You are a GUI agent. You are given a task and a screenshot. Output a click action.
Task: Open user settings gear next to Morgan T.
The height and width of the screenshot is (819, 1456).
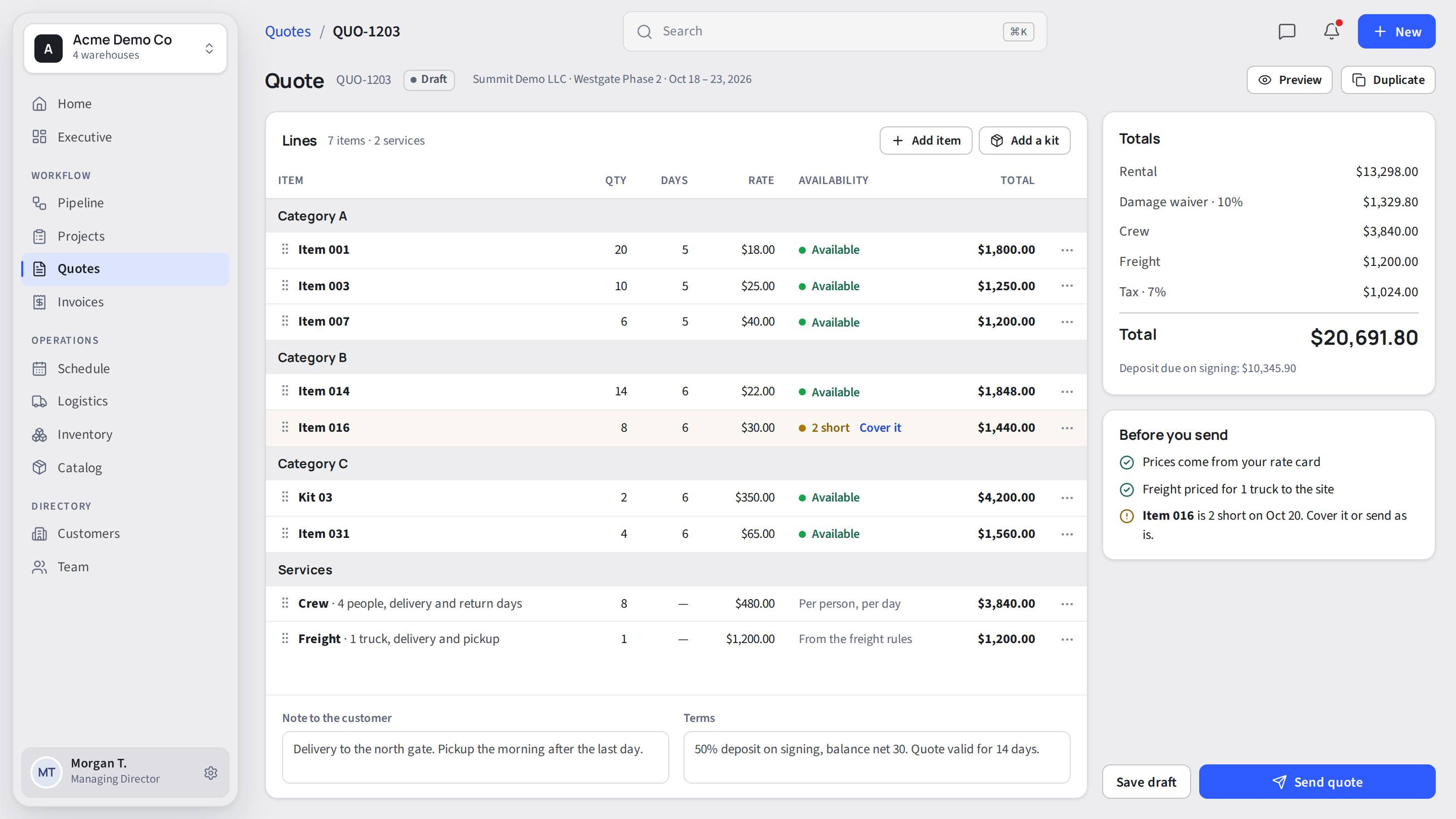coord(211,772)
